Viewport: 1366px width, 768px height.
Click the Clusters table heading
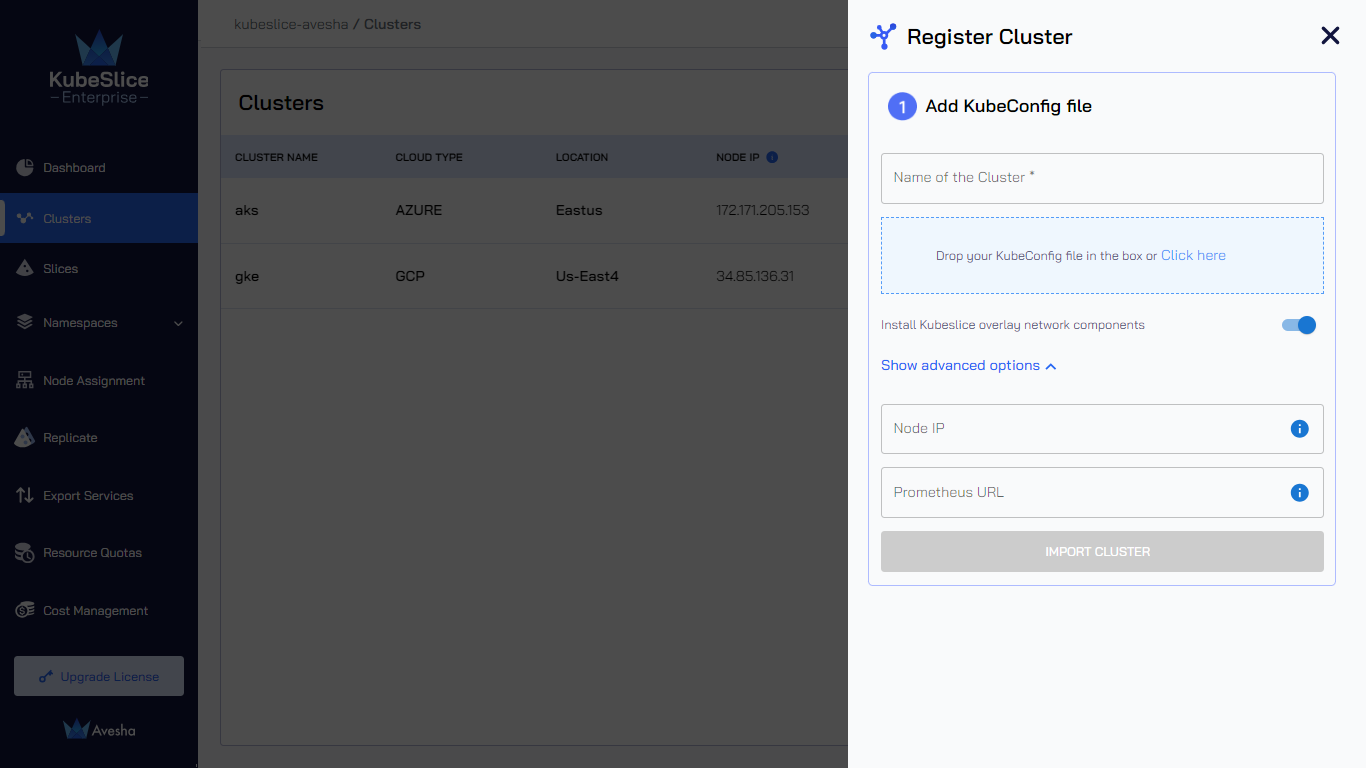click(x=281, y=103)
